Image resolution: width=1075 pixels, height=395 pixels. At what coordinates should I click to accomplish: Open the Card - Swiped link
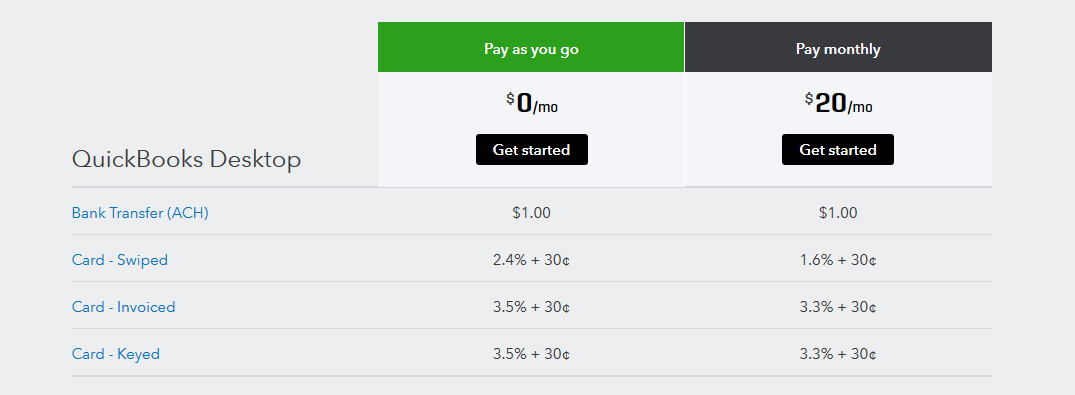[x=120, y=260]
